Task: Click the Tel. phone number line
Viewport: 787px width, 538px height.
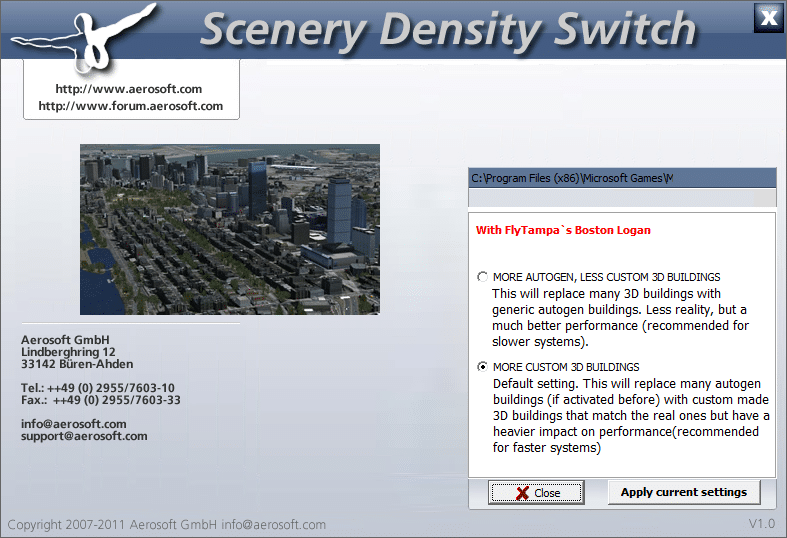Action: point(98,388)
